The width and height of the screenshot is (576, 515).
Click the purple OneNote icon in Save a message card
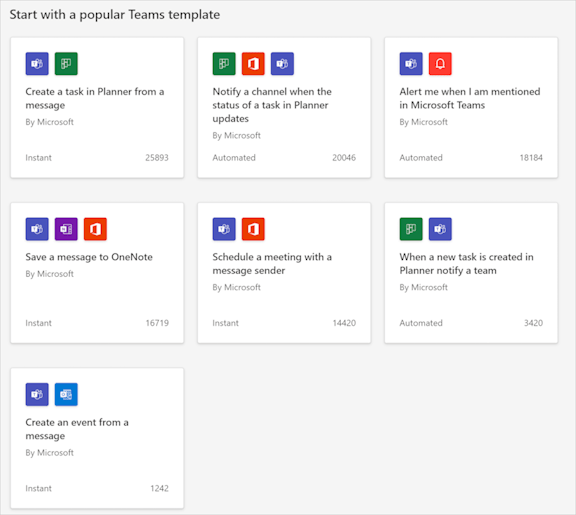(66, 229)
